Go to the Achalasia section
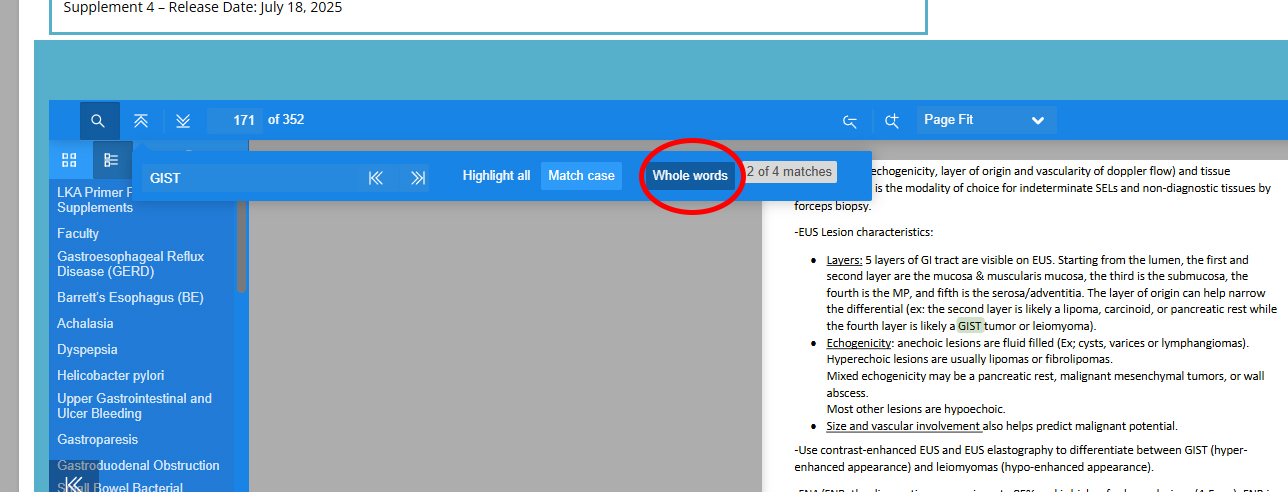The image size is (1288, 492). pyautogui.click(x=85, y=324)
